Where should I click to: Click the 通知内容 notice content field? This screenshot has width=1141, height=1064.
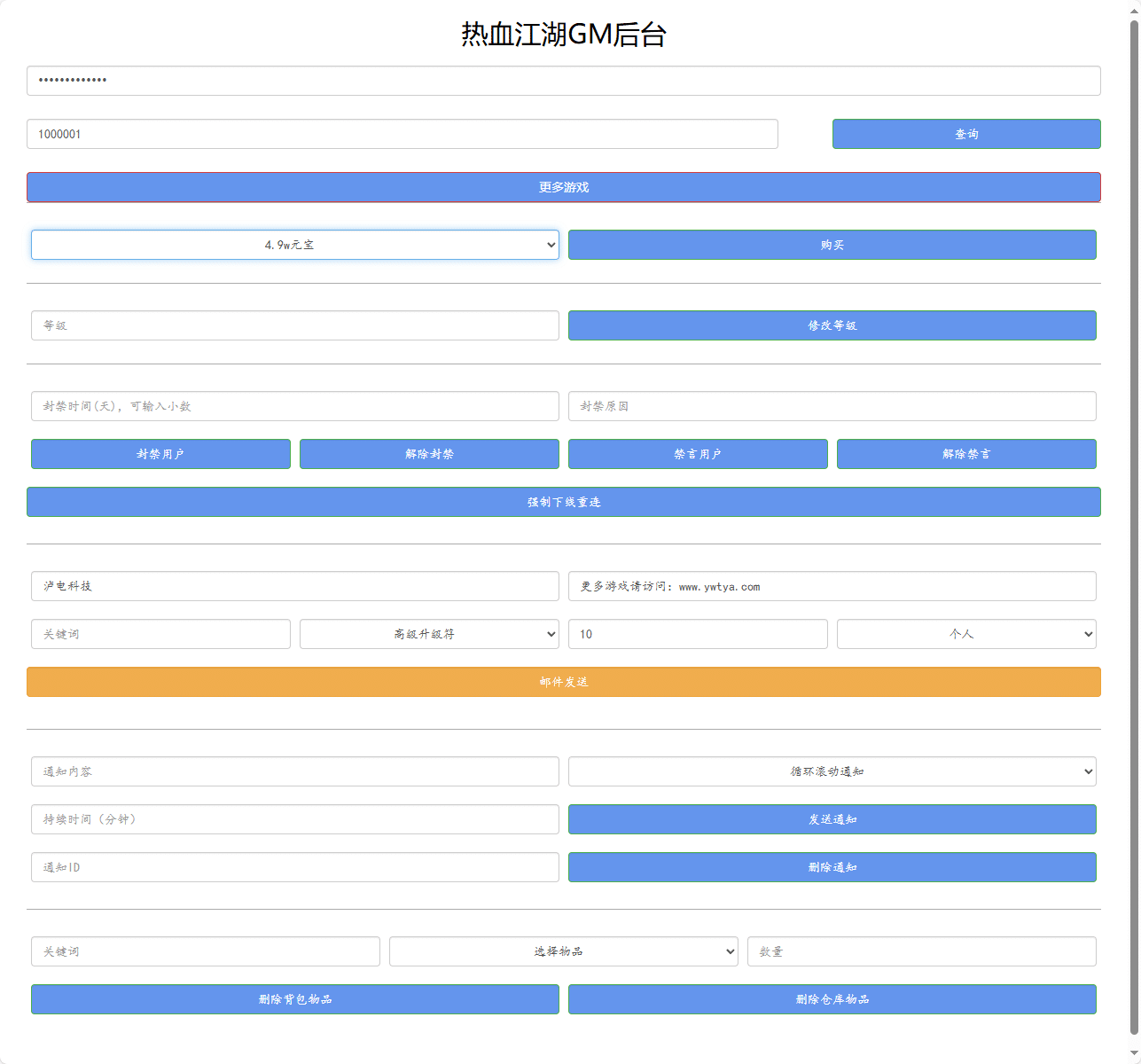(x=295, y=771)
